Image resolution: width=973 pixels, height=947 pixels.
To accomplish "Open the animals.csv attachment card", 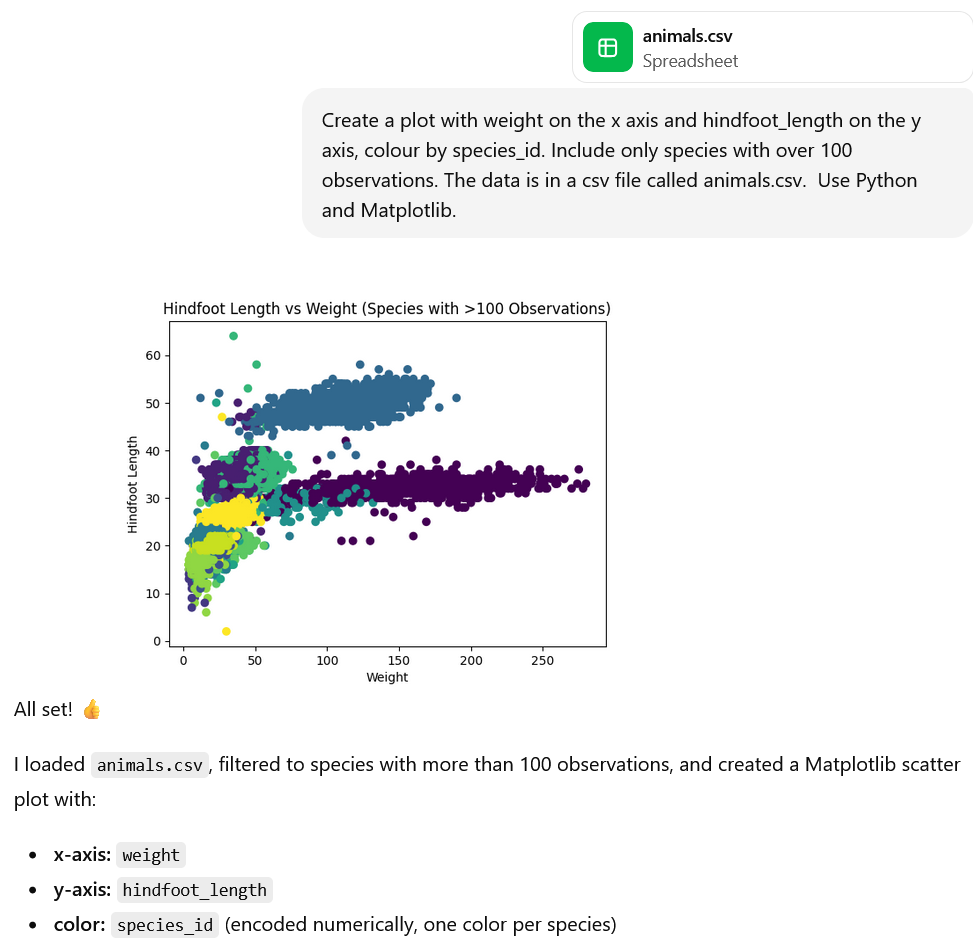I will [x=770, y=46].
